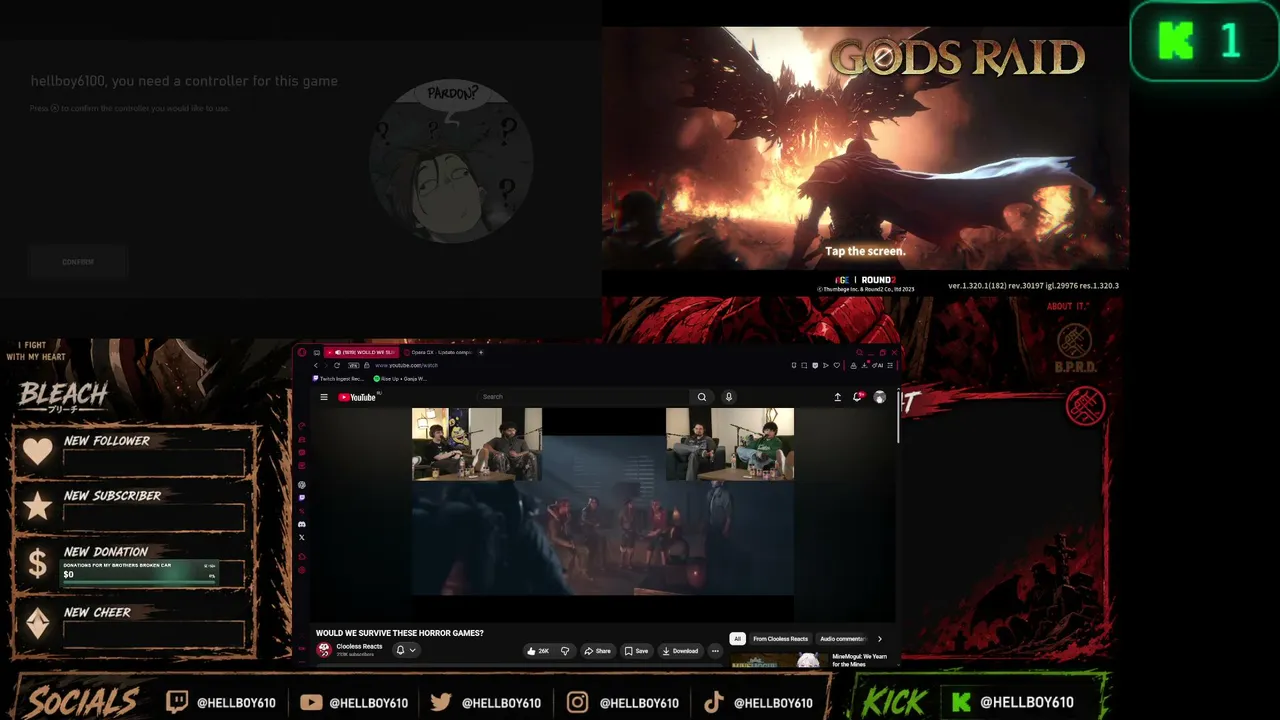The height and width of the screenshot is (720, 1280).
Task: Select the From Clooless Reacts filter chip
Action: 780,639
